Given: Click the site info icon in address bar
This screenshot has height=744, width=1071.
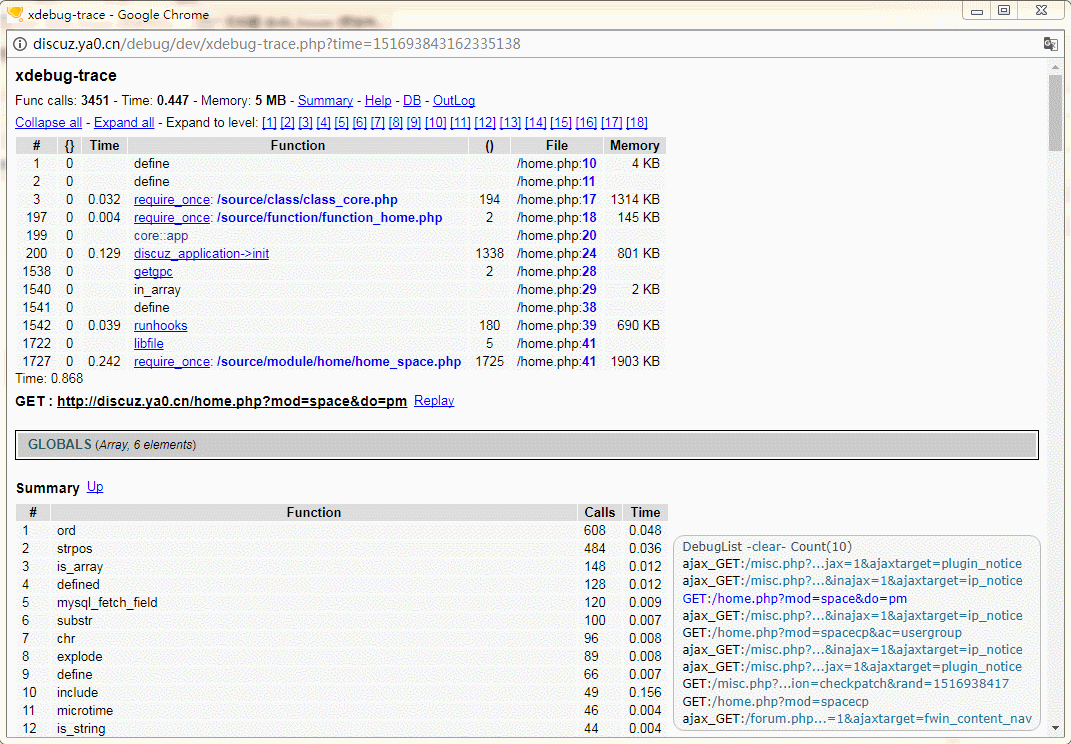Looking at the screenshot, I should point(20,44).
